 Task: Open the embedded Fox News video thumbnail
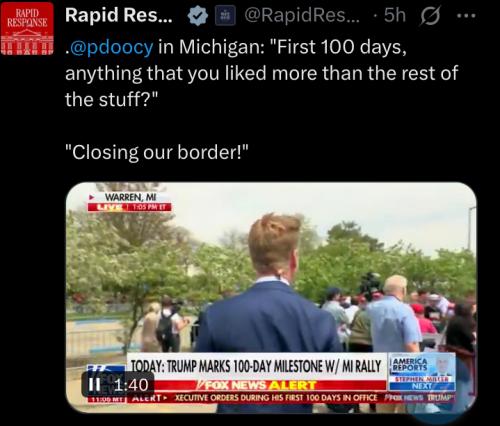tap(271, 297)
